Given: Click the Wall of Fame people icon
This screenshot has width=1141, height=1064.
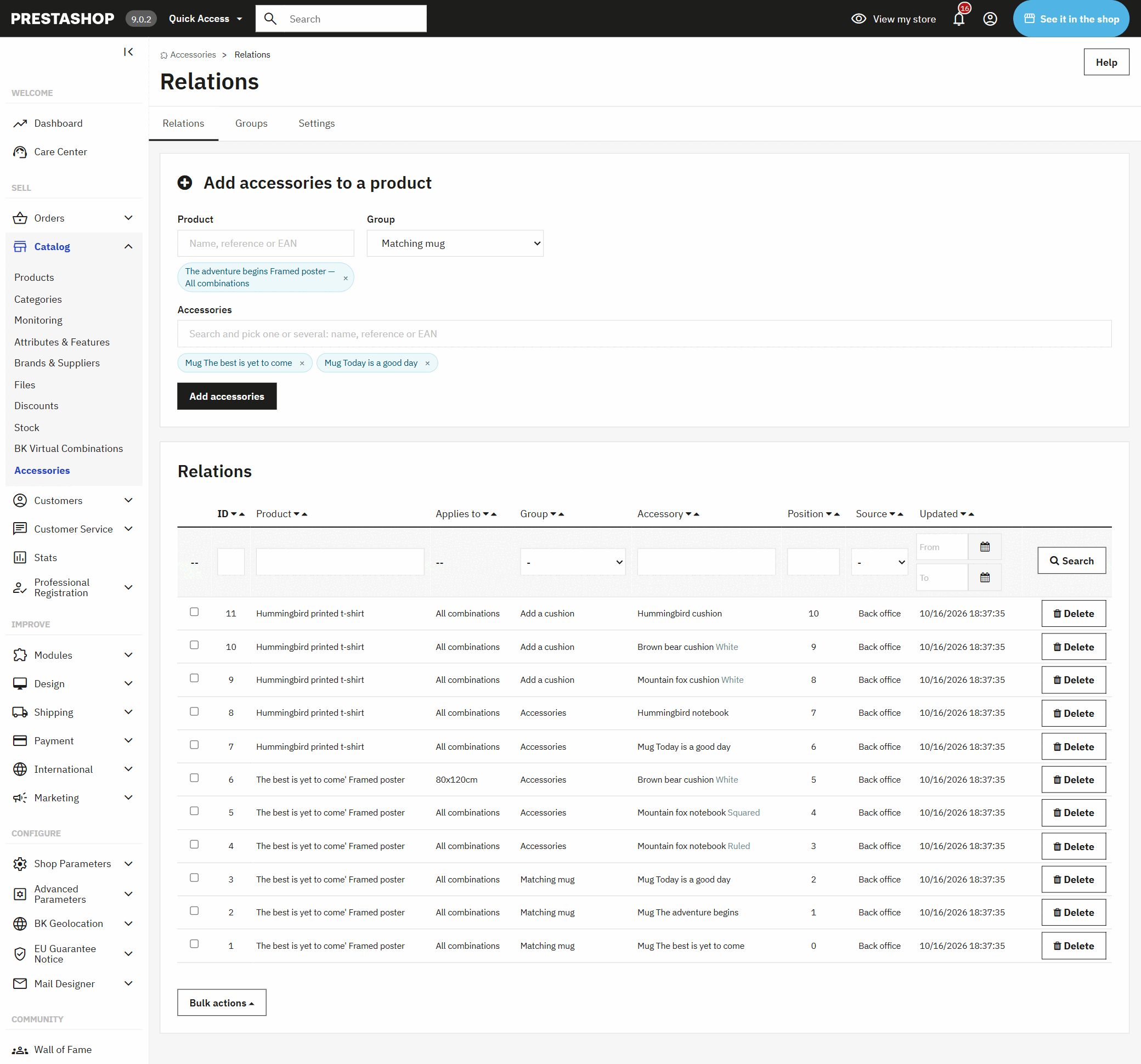Looking at the screenshot, I should click(20, 1050).
